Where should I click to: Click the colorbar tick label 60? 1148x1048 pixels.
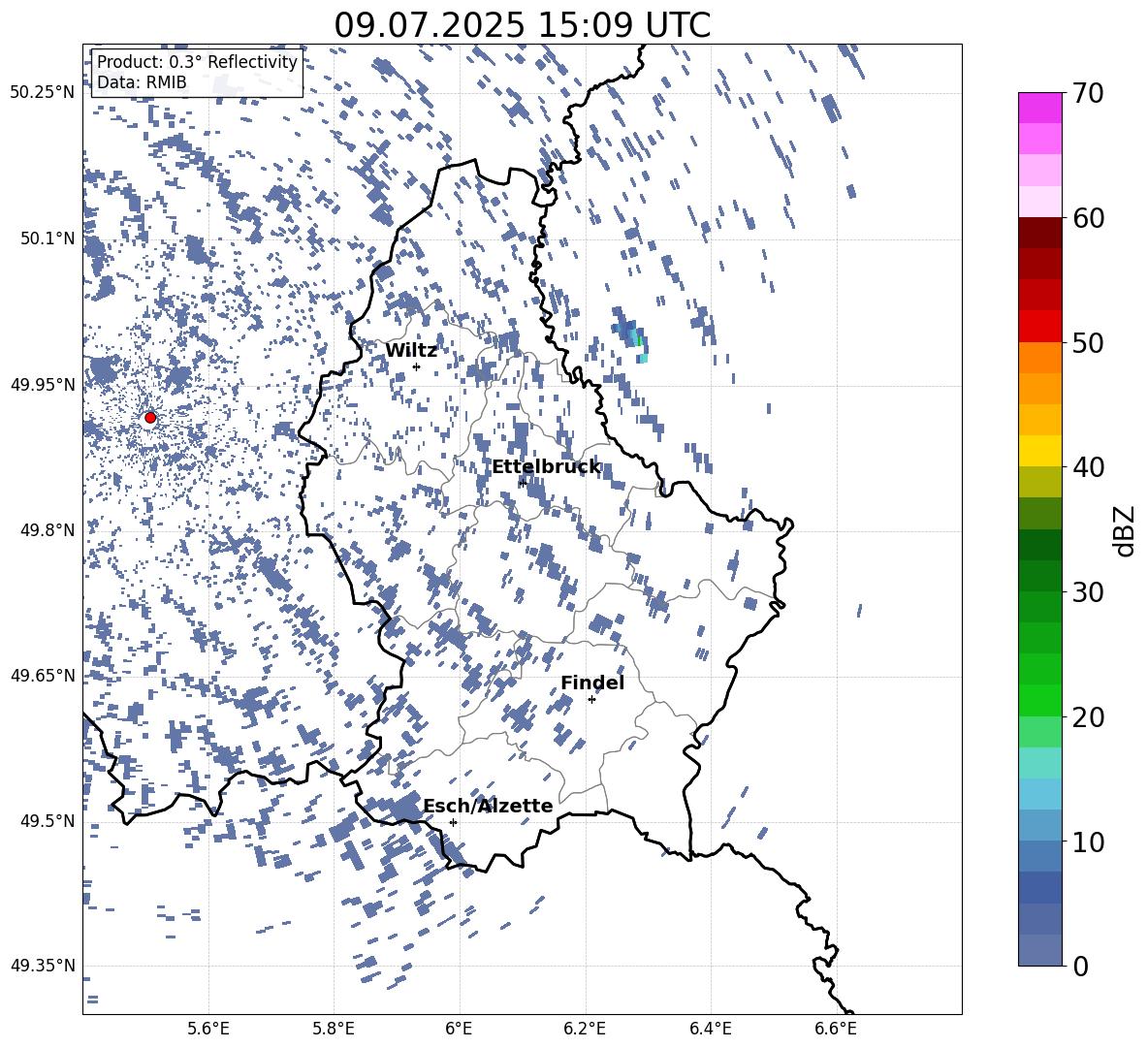coord(1089,218)
